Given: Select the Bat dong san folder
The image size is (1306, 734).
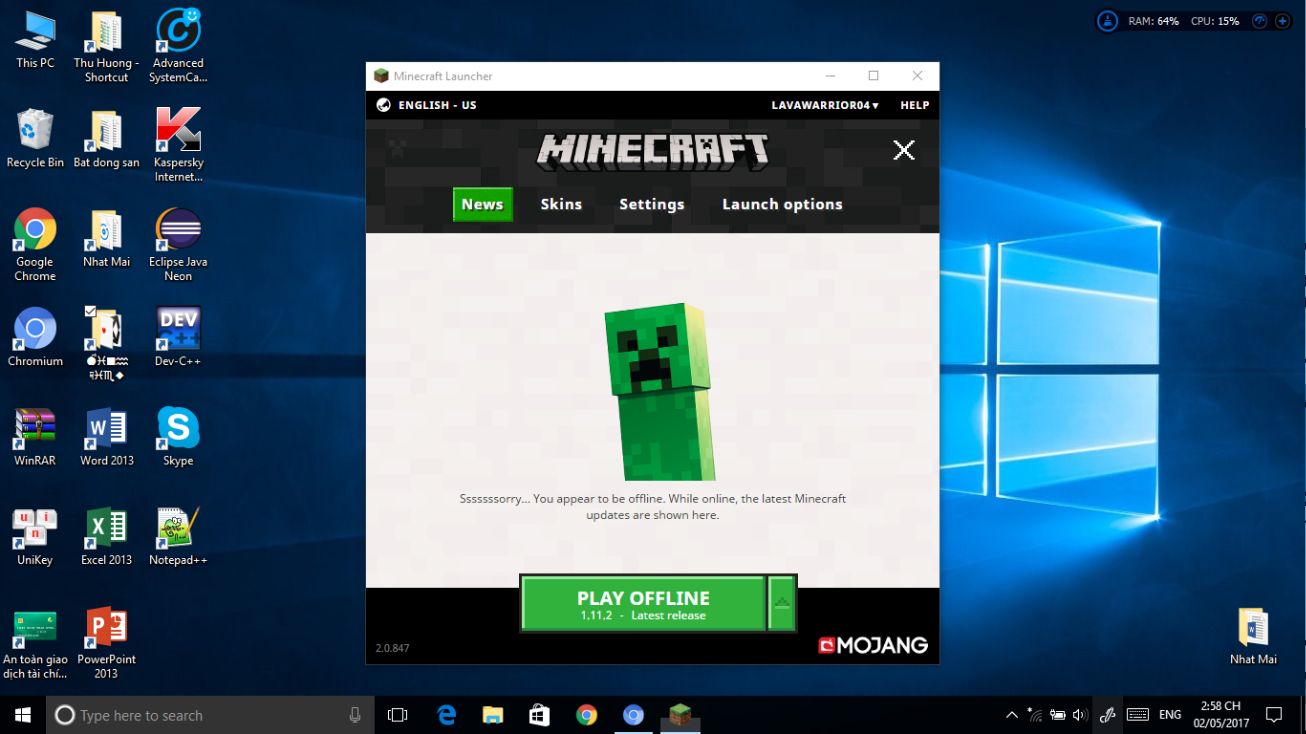Looking at the screenshot, I should coord(106,138).
